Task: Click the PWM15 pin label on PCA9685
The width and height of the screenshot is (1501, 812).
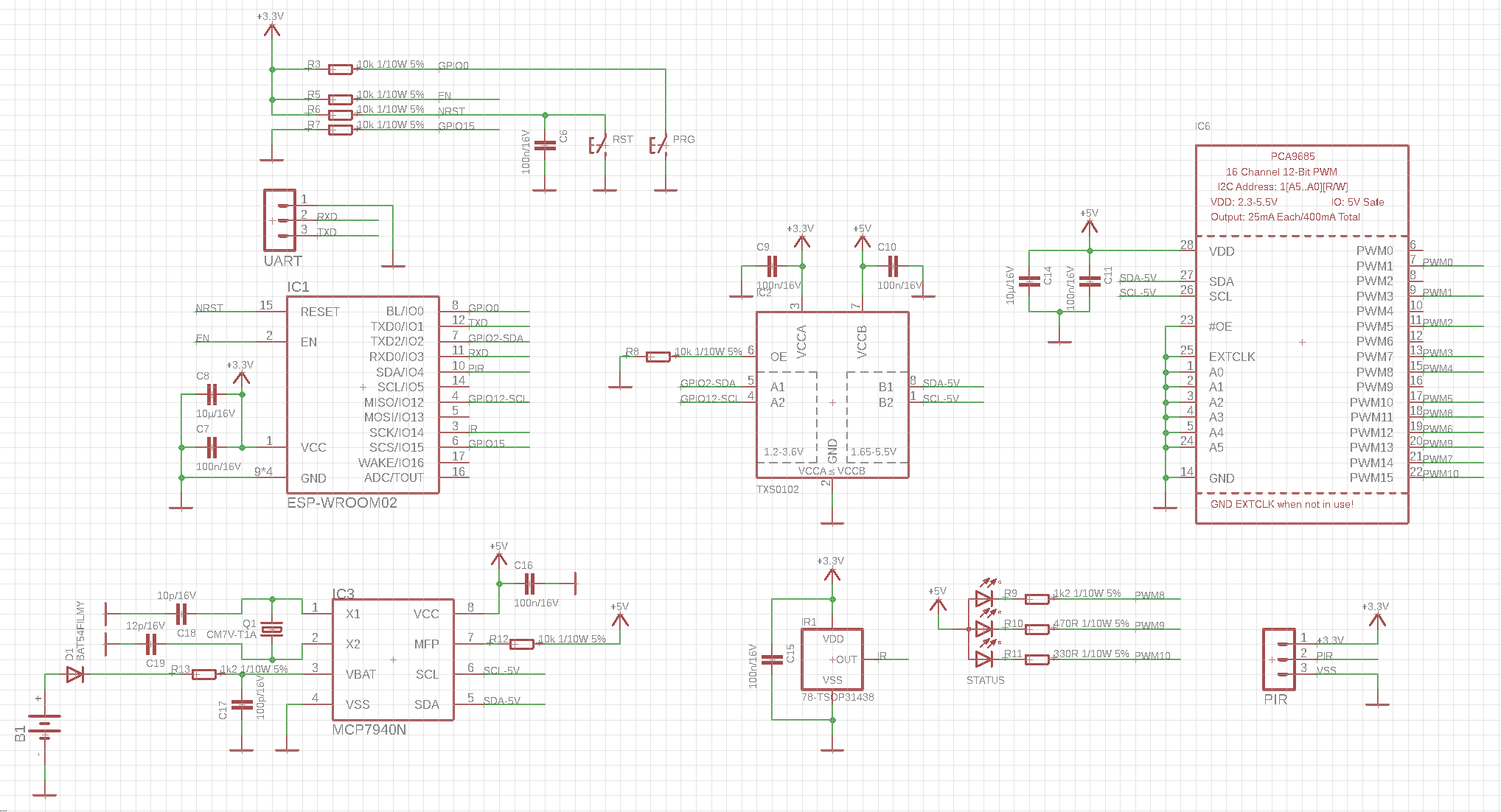Action: click(1371, 477)
